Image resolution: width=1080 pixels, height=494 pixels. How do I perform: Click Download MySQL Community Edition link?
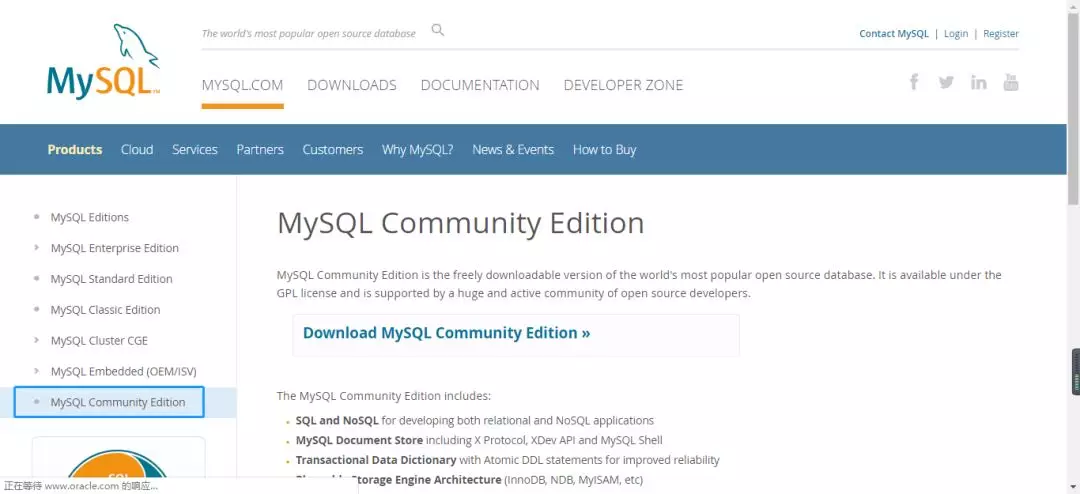pyautogui.click(x=446, y=333)
